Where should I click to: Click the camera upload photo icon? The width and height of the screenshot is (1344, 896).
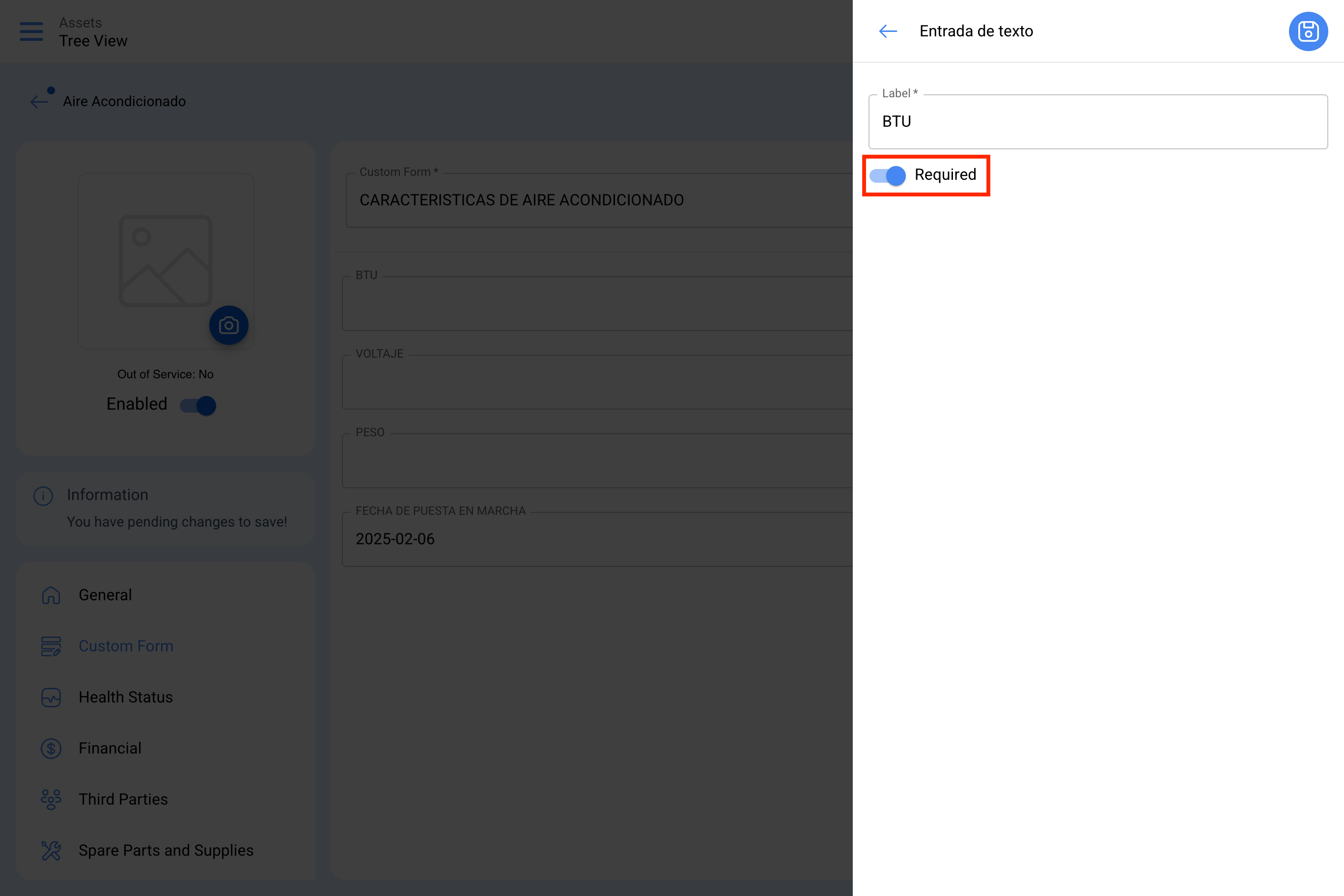[228, 325]
